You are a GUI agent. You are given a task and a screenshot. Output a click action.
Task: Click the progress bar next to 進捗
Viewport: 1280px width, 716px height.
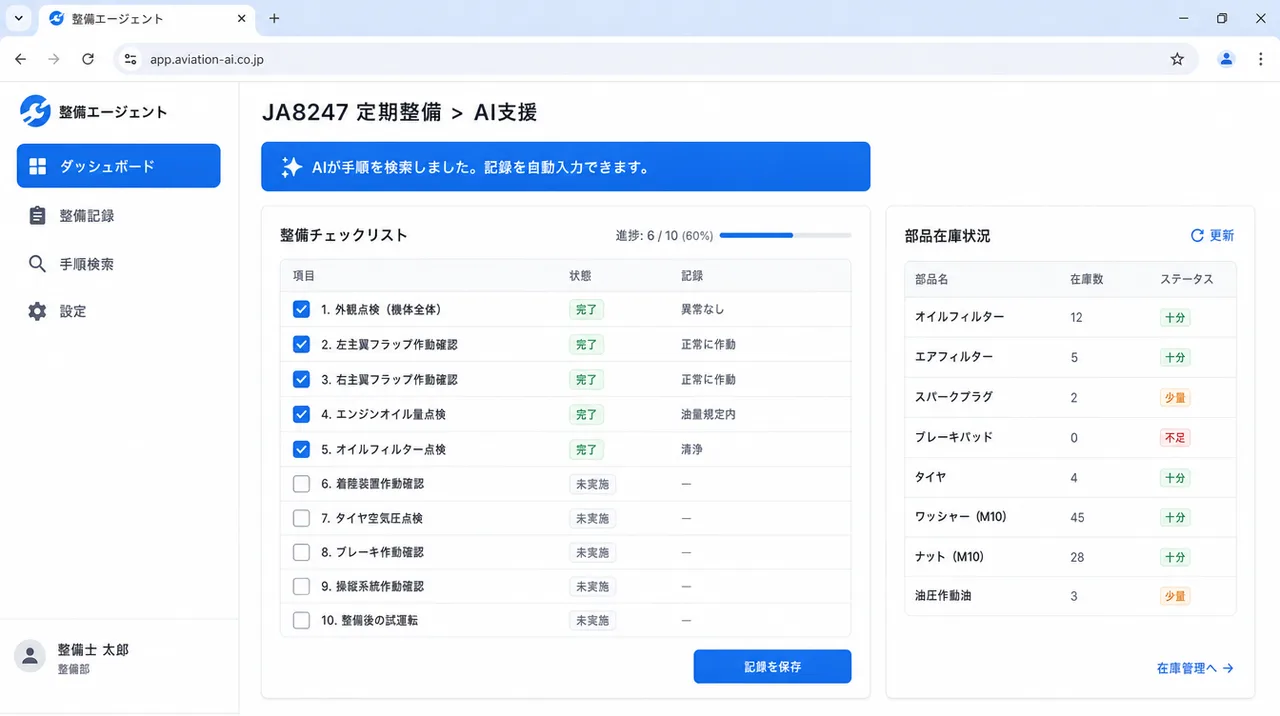[786, 236]
